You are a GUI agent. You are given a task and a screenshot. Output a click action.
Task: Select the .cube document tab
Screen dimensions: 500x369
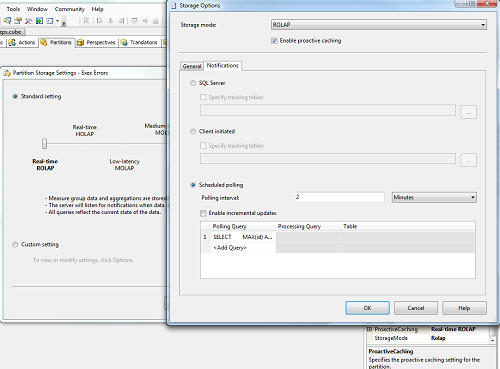tap(12, 32)
